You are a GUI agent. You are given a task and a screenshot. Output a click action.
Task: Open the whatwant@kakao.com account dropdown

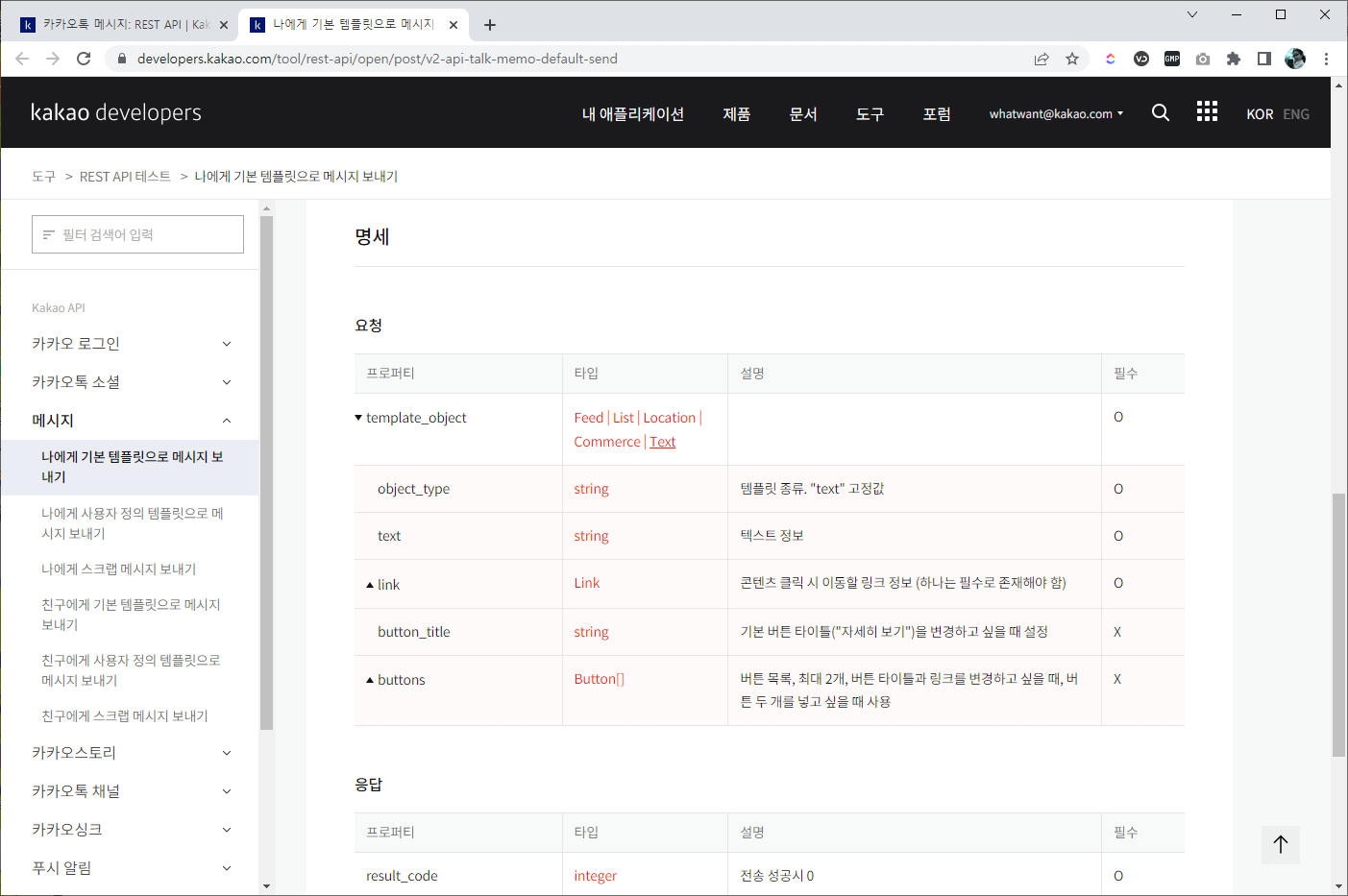(x=1056, y=113)
